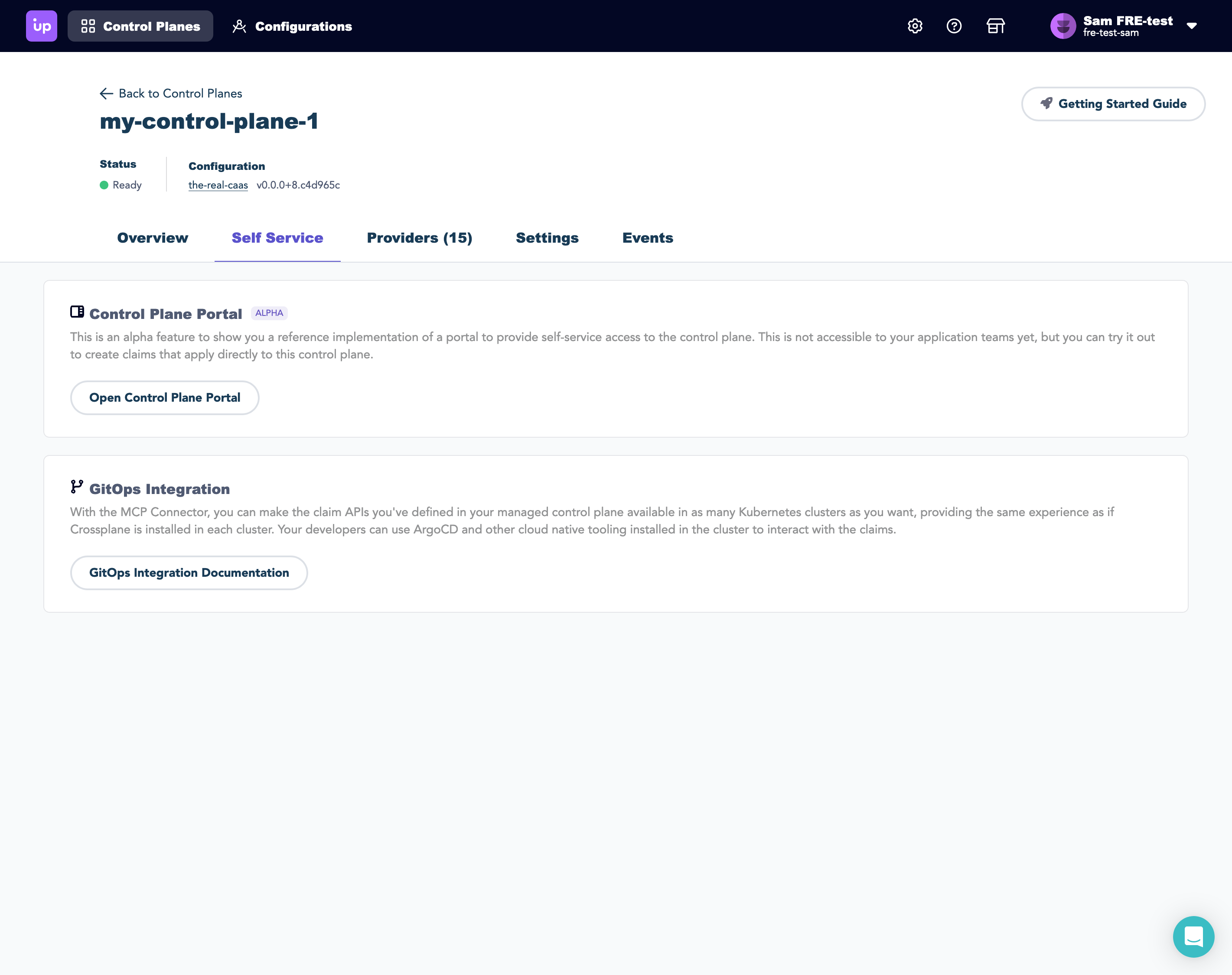
Task: Open GitOps Integration Documentation
Action: pos(189,572)
